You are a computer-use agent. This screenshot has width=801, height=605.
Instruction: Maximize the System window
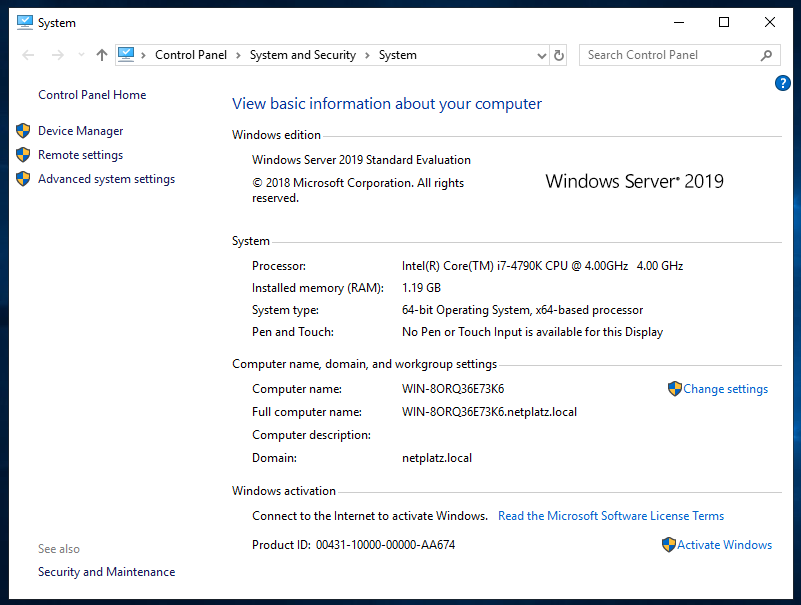pyautogui.click(x=724, y=22)
